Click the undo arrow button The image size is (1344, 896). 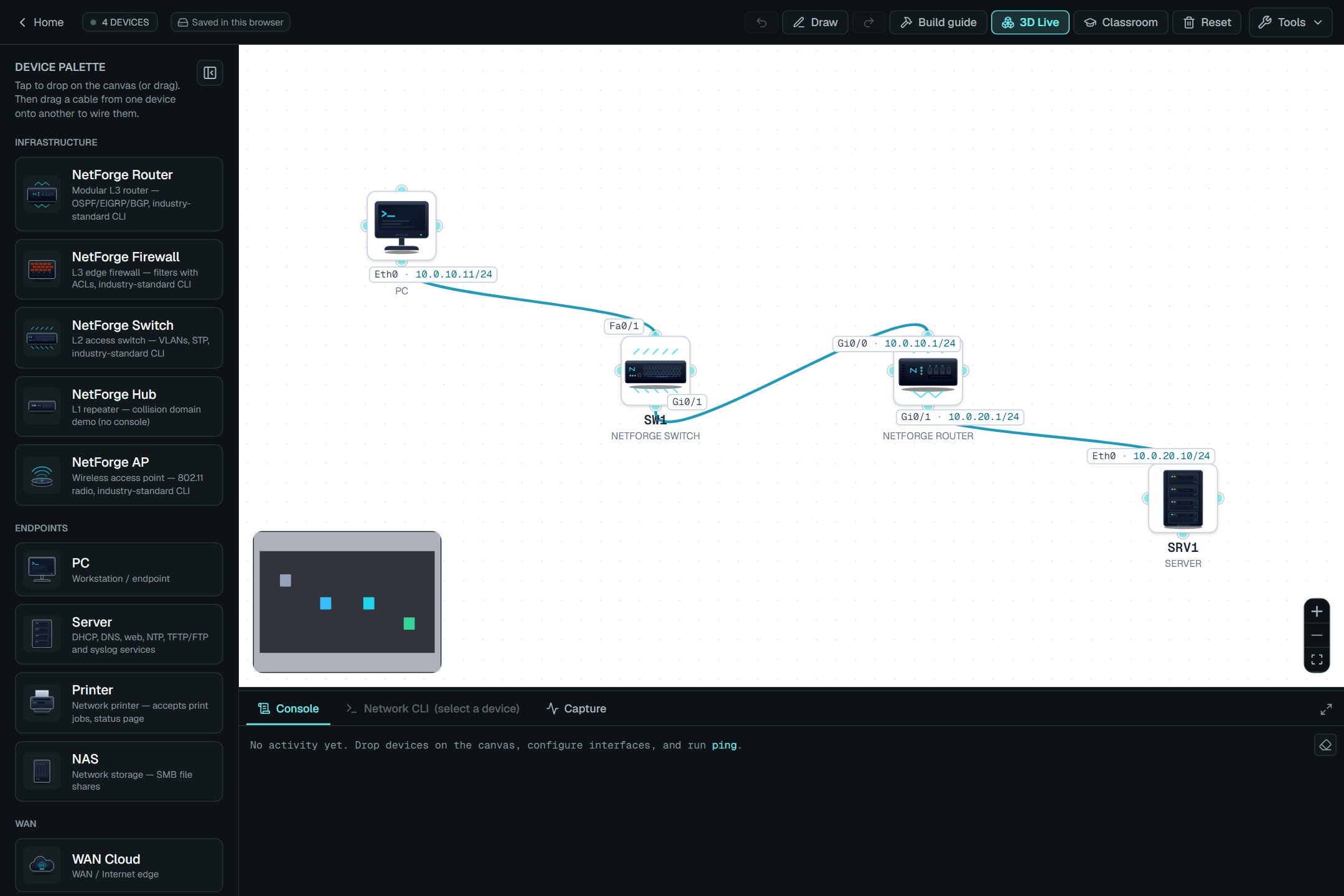click(x=761, y=22)
